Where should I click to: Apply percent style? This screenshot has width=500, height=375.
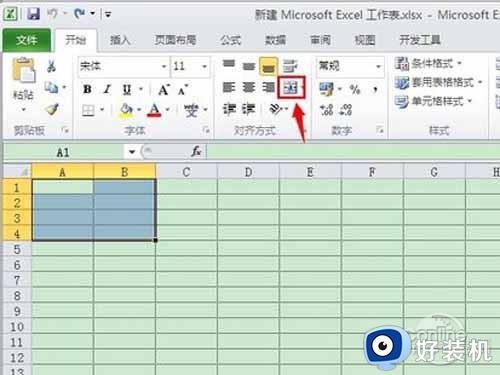tap(355, 89)
